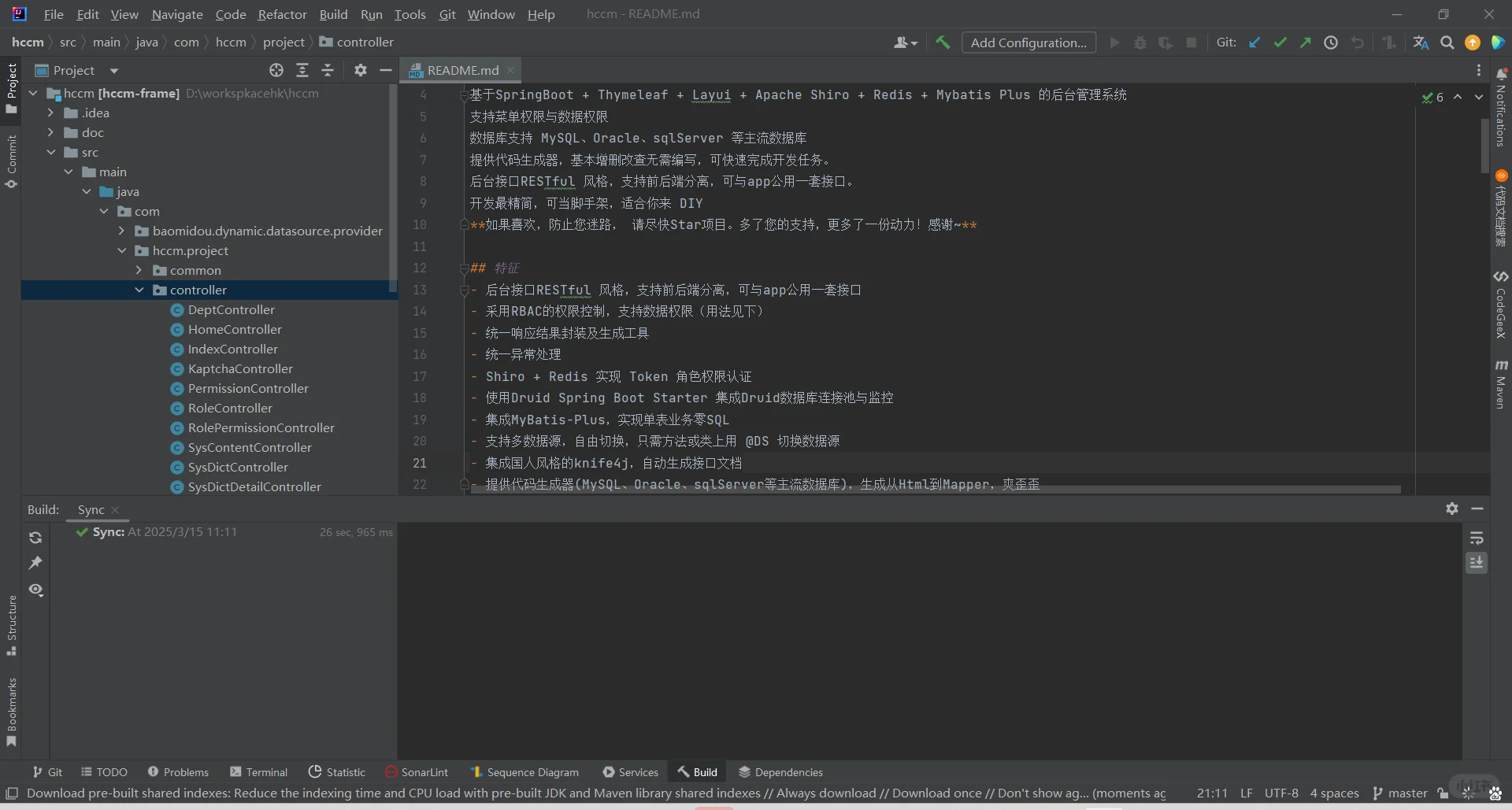This screenshot has height=810, width=1512.
Task: Open Build panel settings gear
Action: [1452, 509]
